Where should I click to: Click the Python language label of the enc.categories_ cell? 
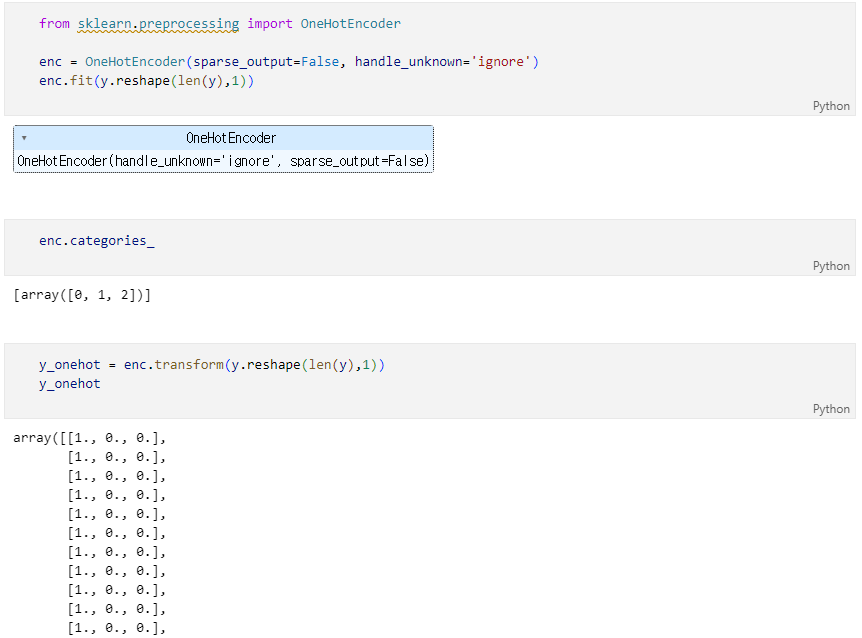click(x=831, y=266)
